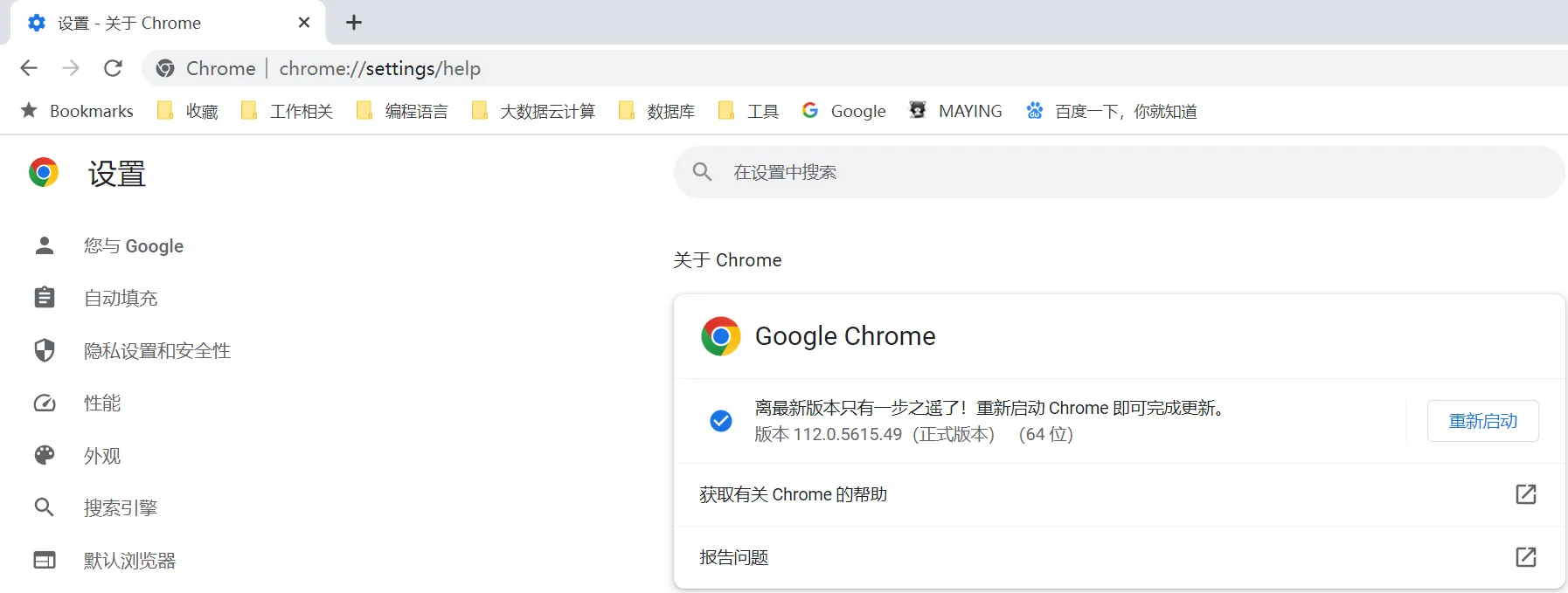This screenshot has height=593, width=1568.
Task: Click the 重新启动 button to relaunch Chrome
Action: coord(1482,421)
